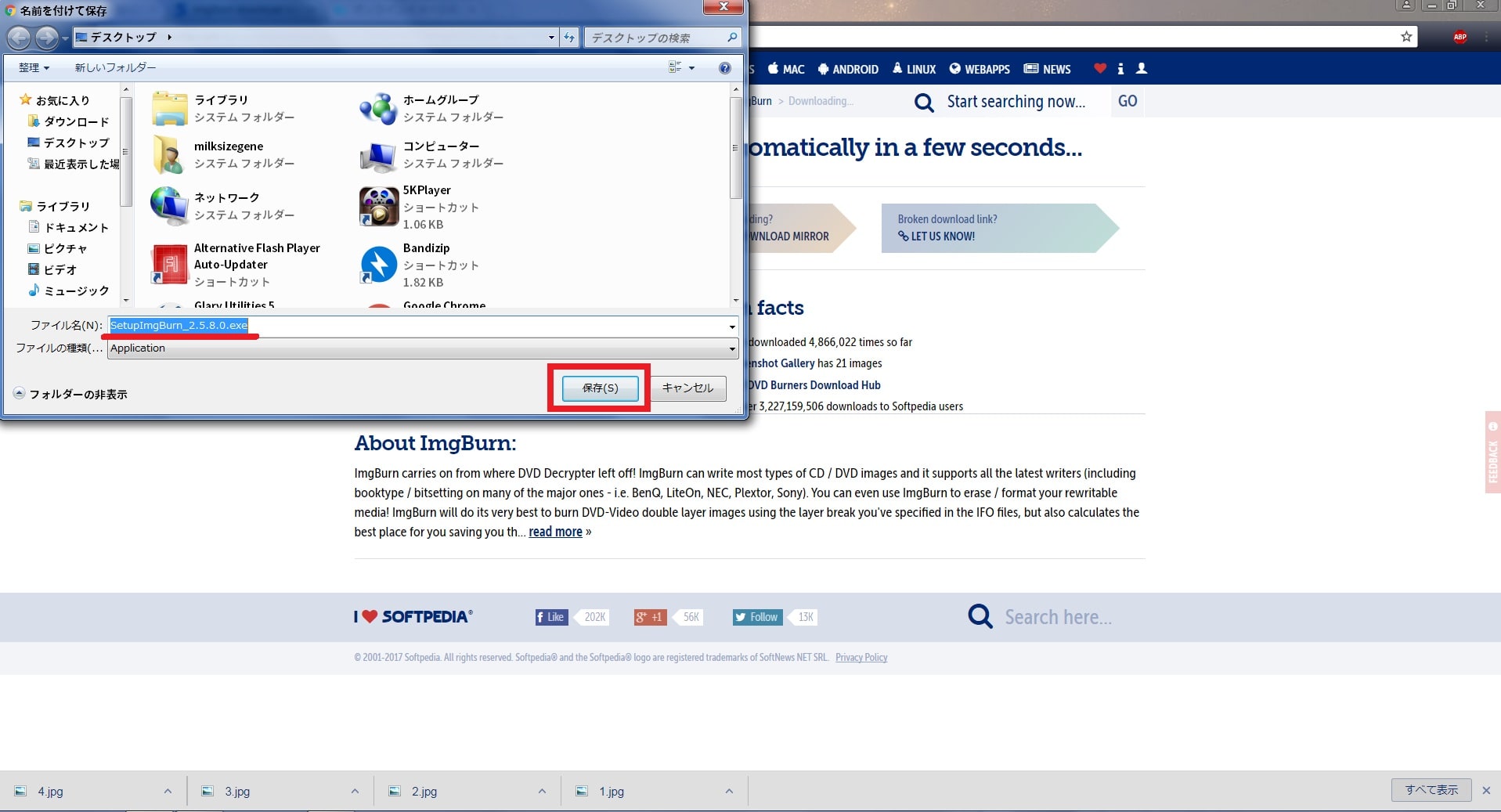This screenshot has height=812, width=1501.
Task: Open the MAC category in Softpedia menu
Action: tap(785, 69)
